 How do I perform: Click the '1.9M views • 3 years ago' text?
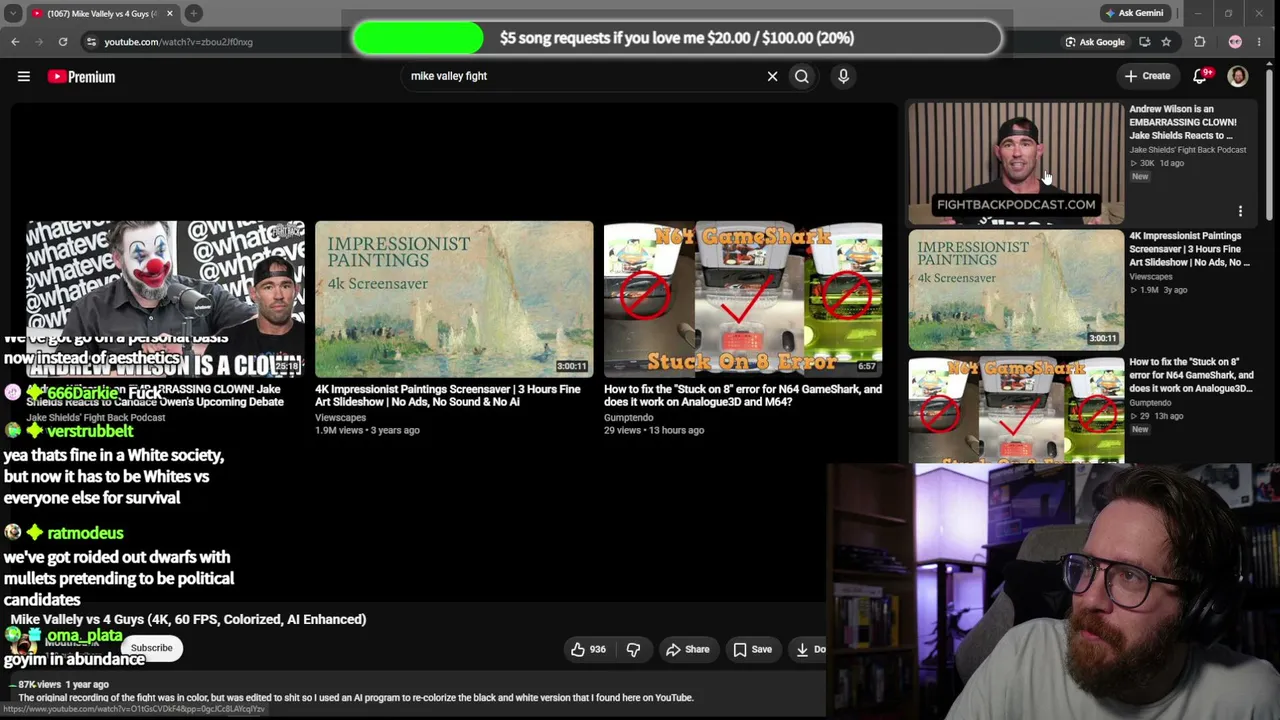(367, 430)
